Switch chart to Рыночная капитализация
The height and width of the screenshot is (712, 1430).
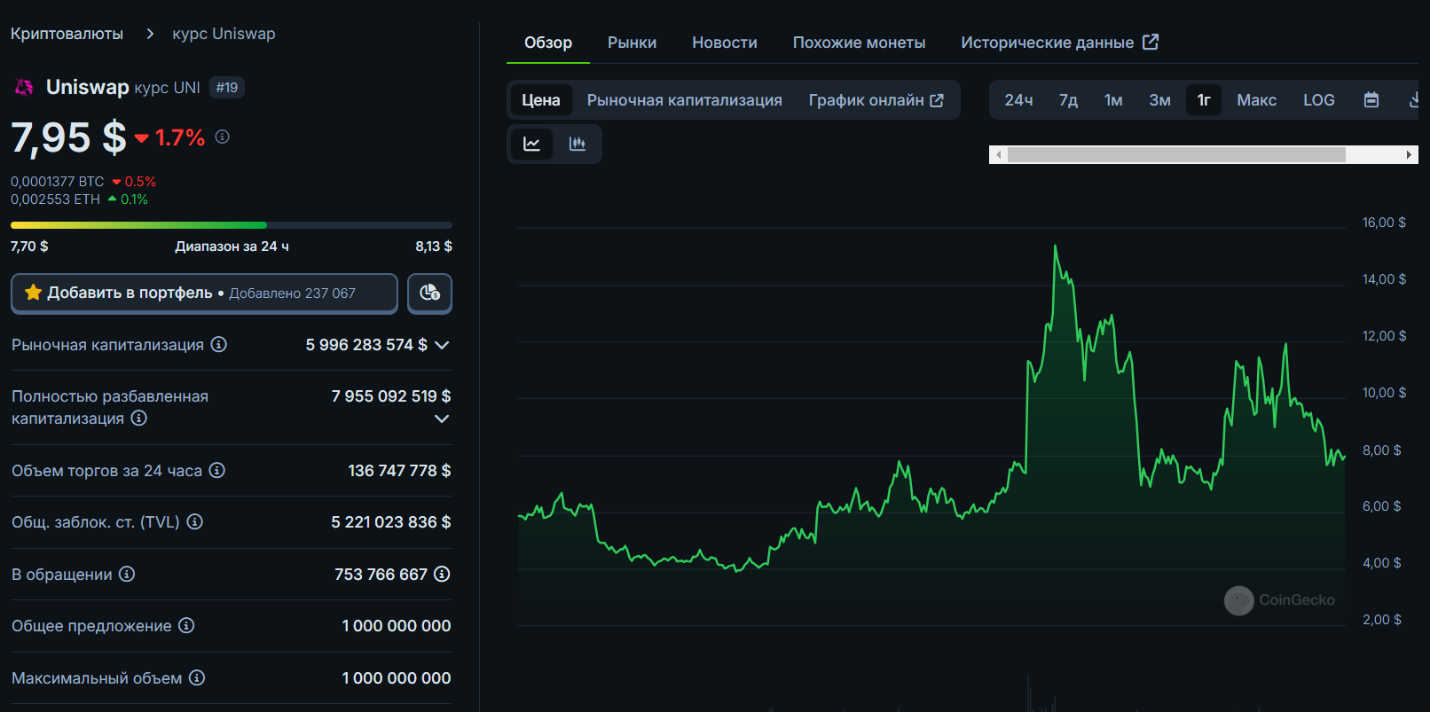684,100
